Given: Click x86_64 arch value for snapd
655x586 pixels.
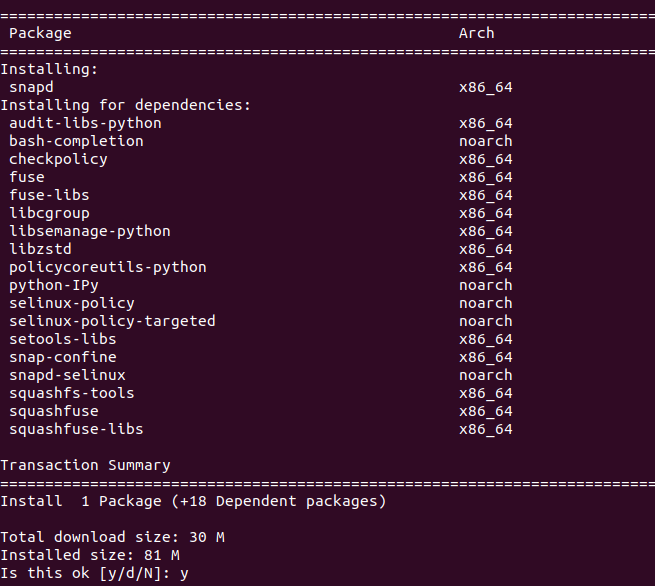Looking at the screenshot, I should point(486,87).
